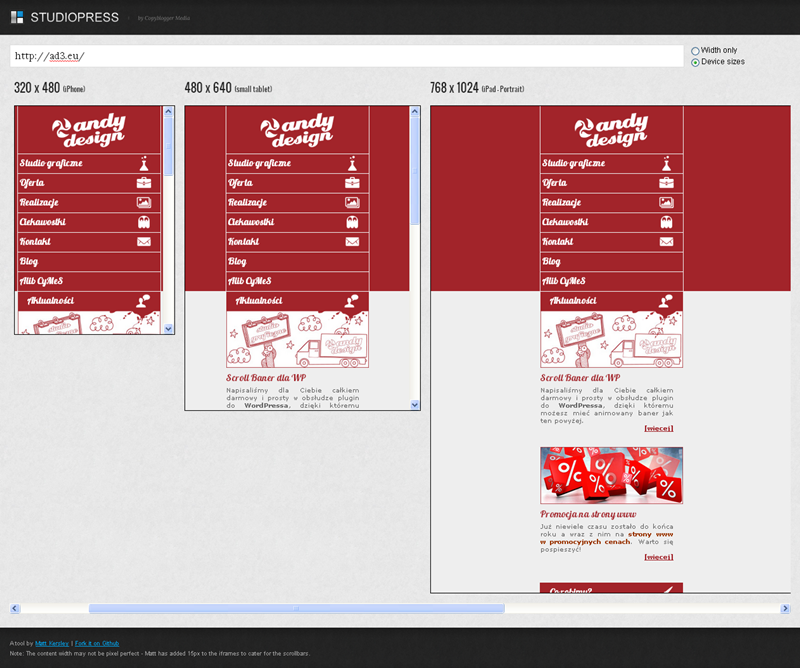Open Blog menu item in iPhone preview
This screenshot has width=800, height=668.
point(29,261)
